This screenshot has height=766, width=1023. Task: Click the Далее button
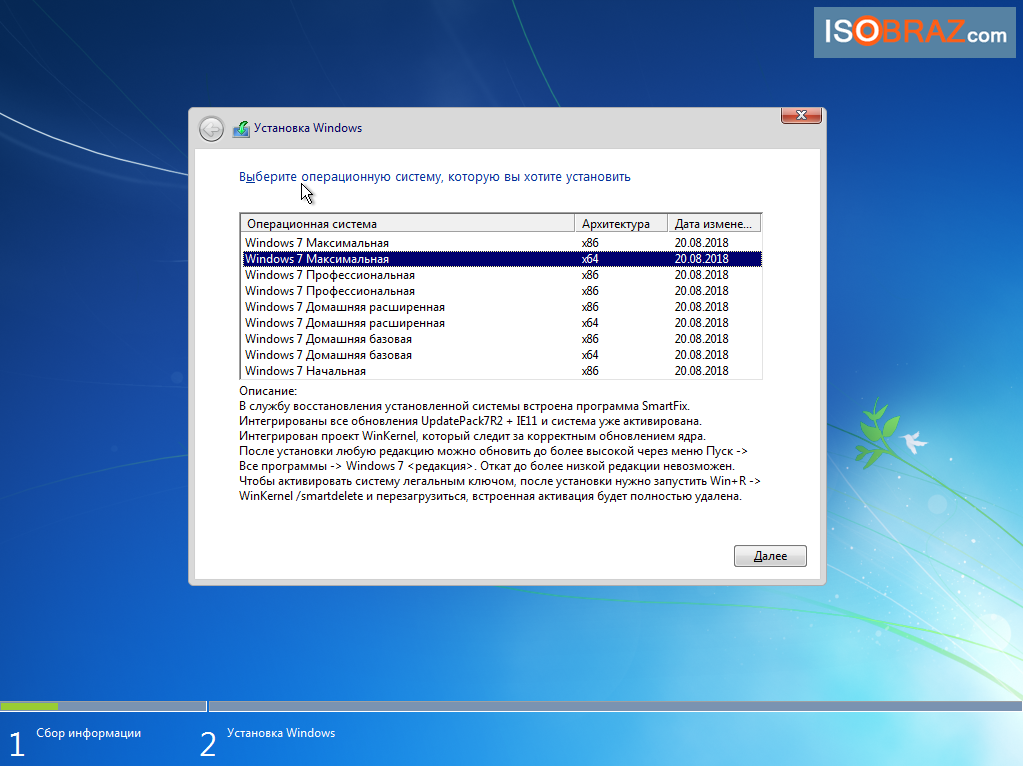click(770, 556)
